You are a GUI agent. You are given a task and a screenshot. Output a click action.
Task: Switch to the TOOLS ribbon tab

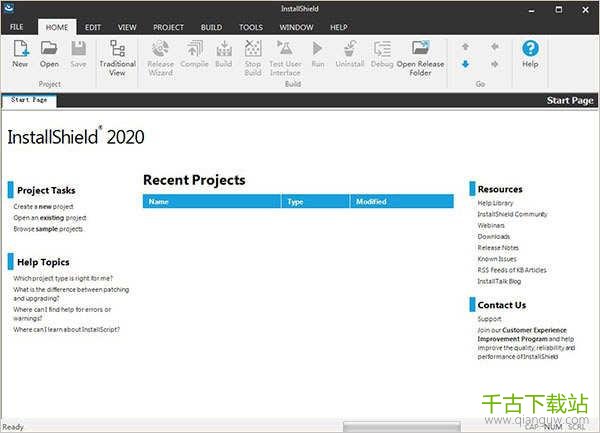251,27
